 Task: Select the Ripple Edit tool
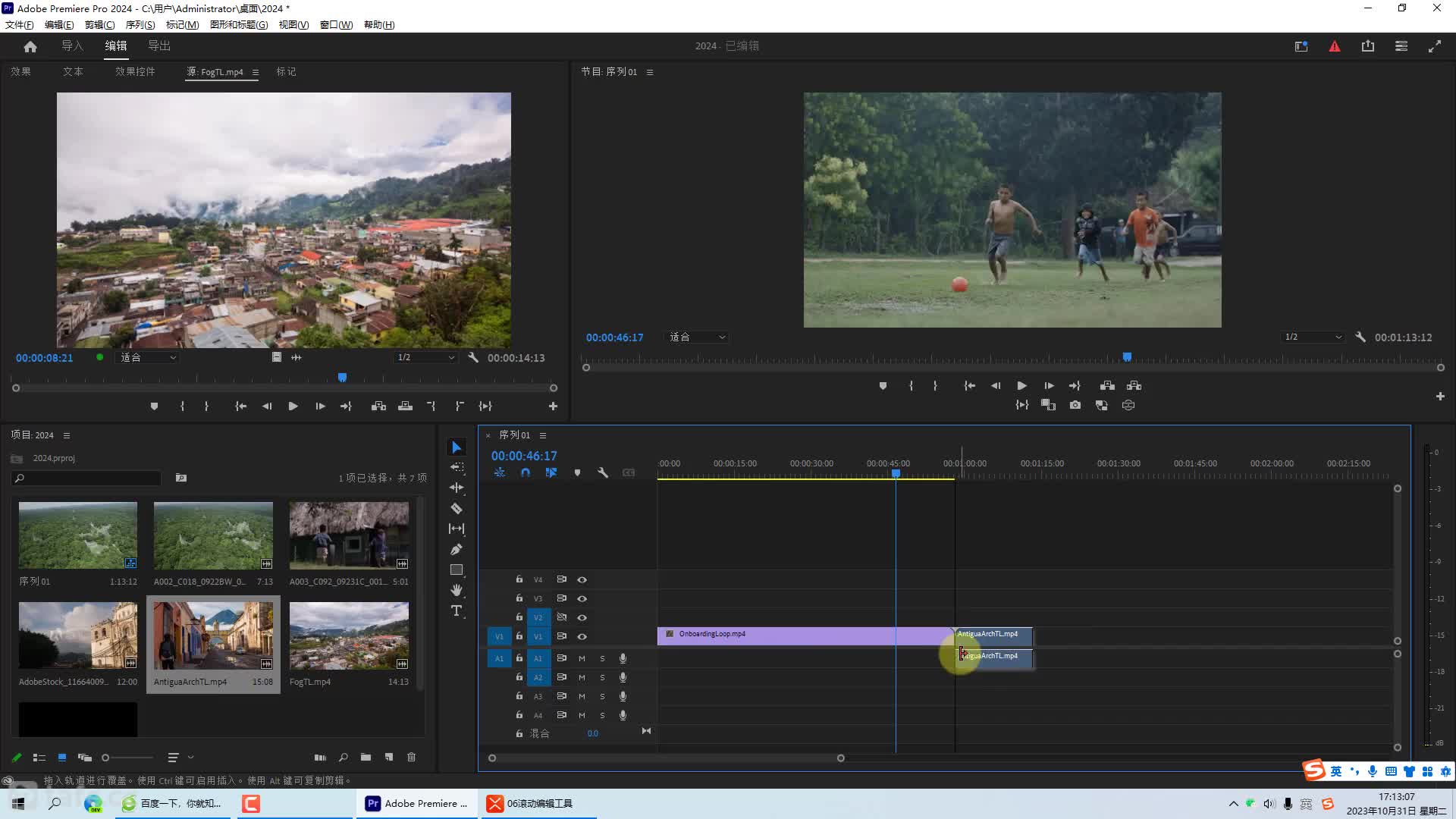(x=457, y=488)
